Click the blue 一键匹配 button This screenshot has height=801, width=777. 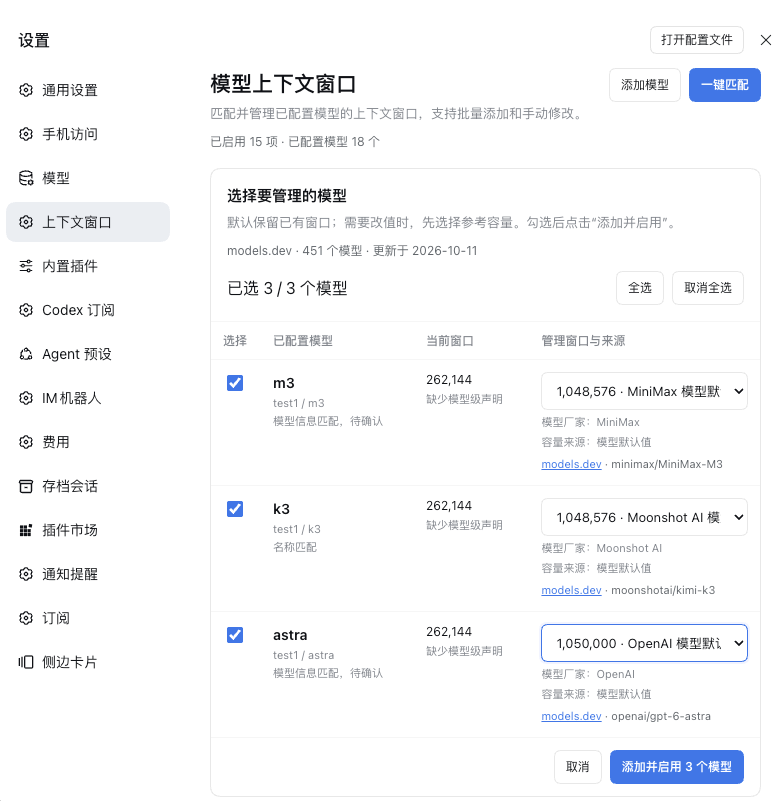pyautogui.click(x=724, y=85)
